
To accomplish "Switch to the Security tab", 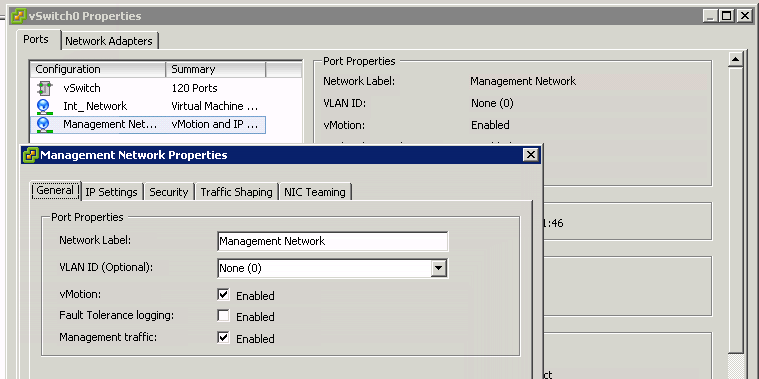I will 168,192.
